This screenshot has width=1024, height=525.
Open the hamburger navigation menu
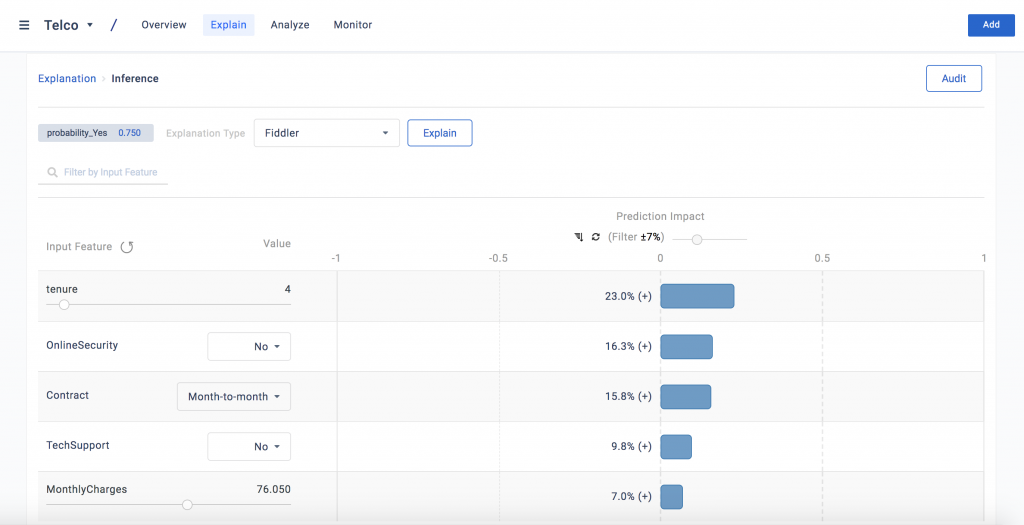24,25
